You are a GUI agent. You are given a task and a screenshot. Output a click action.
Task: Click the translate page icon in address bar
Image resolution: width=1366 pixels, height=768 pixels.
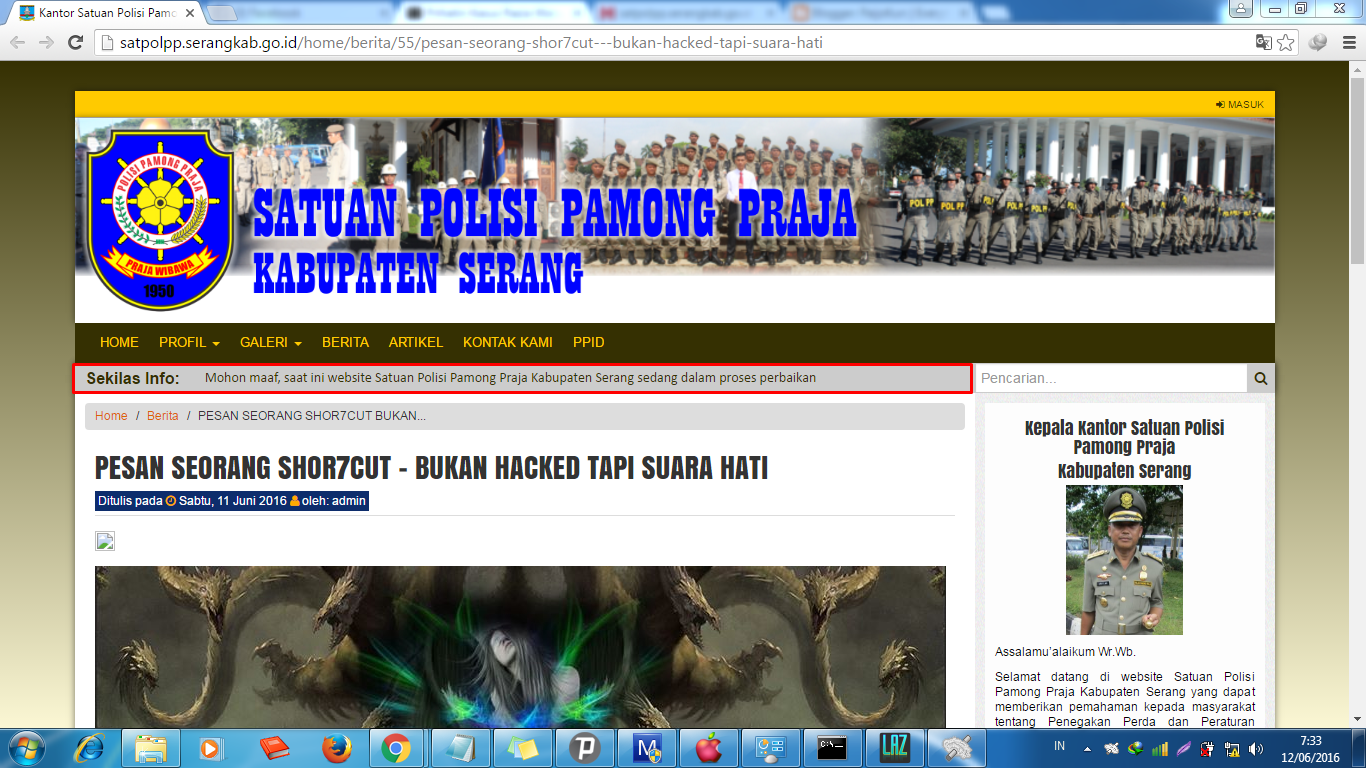(x=1264, y=43)
